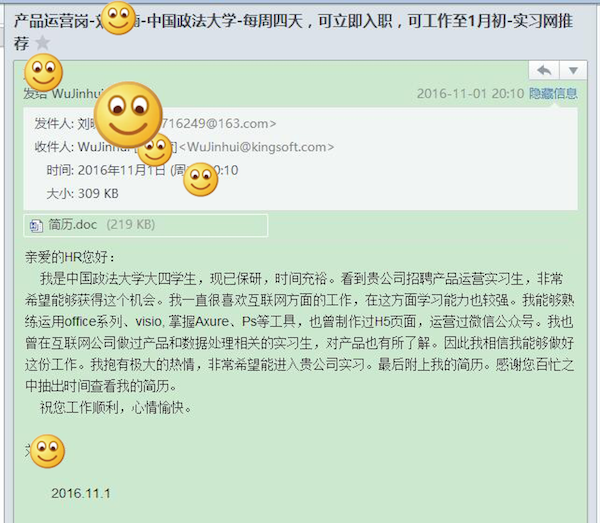This screenshot has height=523, width=600.
Task: Click the 309 KB size value
Action: (x=98, y=194)
